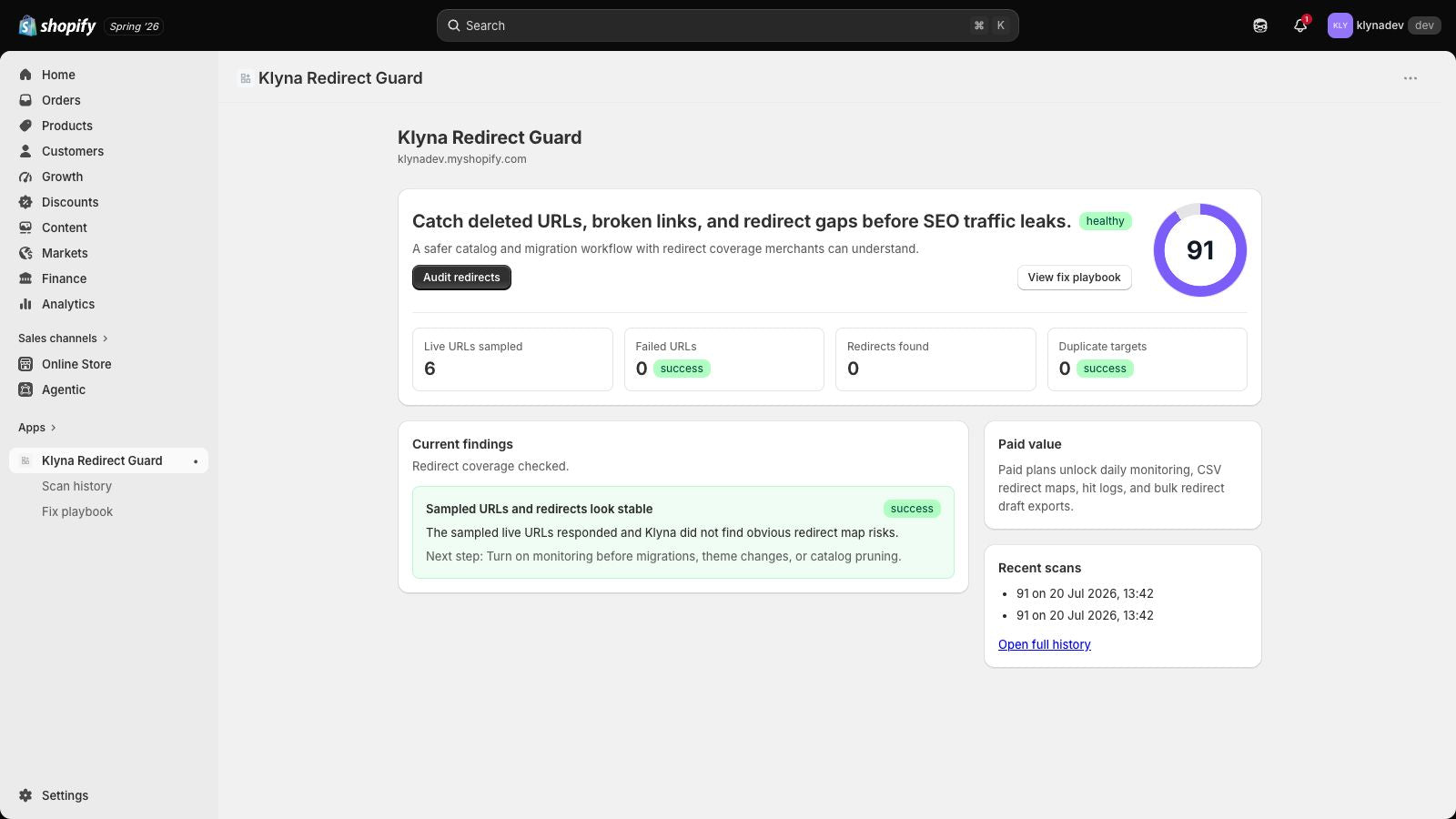This screenshot has width=1456, height=819.
Task: Click the Current findings heading
Action: pyautogui.click(x=462, y=444)
